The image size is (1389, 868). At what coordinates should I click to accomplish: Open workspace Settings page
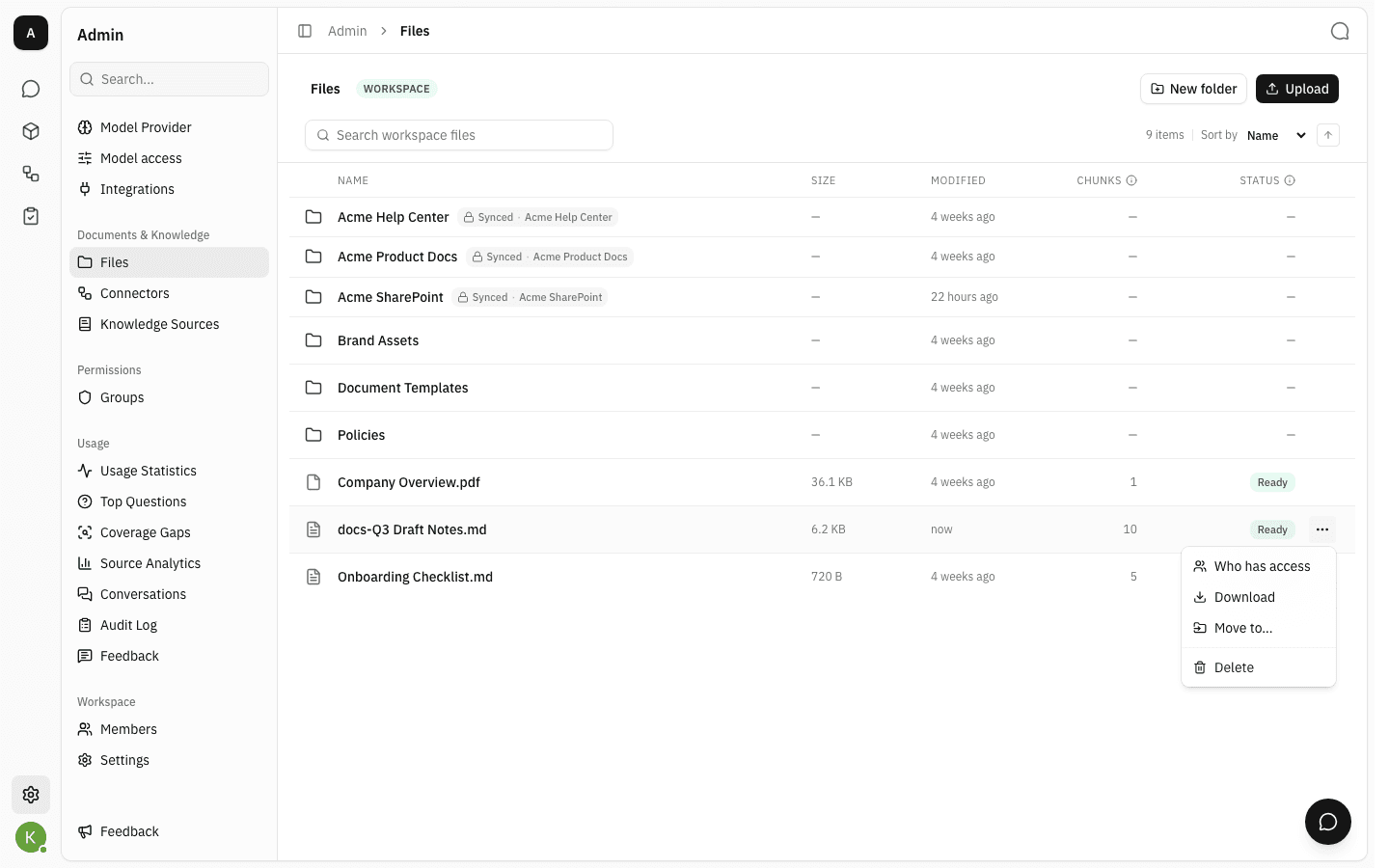(x=169, y=760)
